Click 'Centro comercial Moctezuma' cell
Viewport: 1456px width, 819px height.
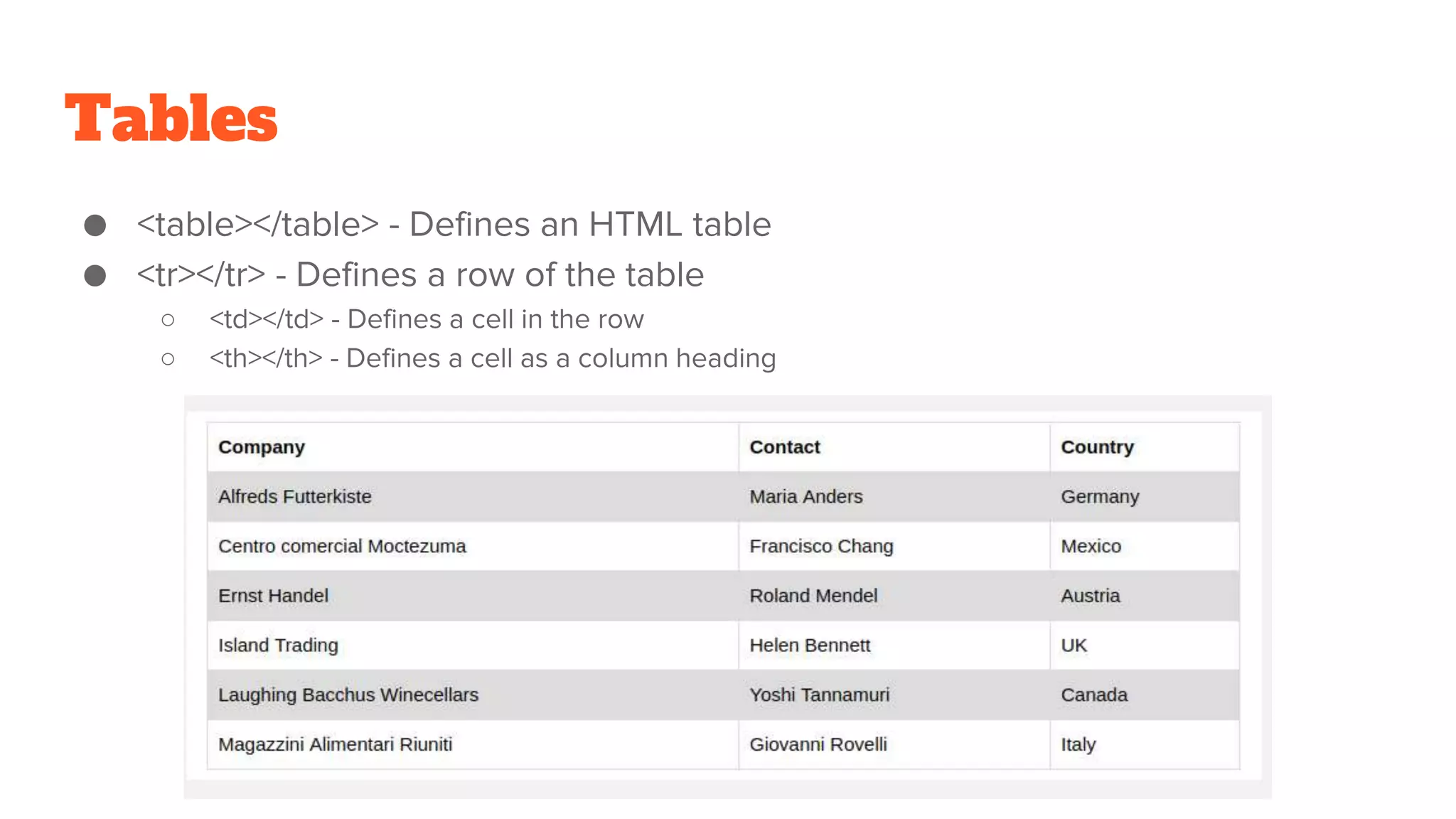[473, 546]
